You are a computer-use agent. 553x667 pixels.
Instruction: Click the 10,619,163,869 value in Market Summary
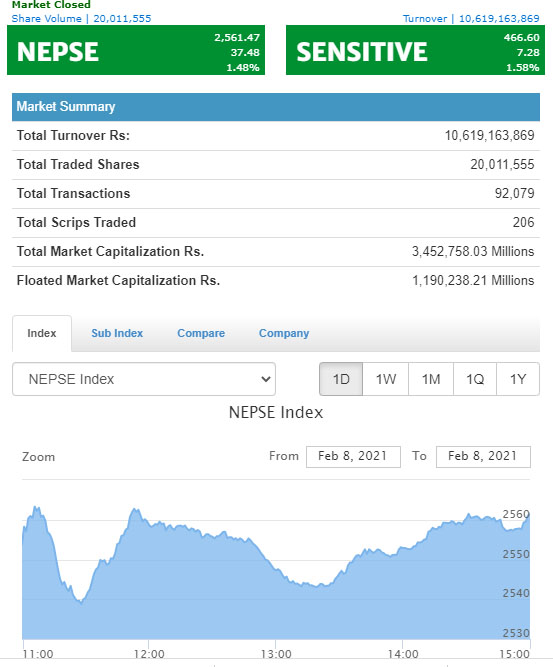(x=490, y=135)
